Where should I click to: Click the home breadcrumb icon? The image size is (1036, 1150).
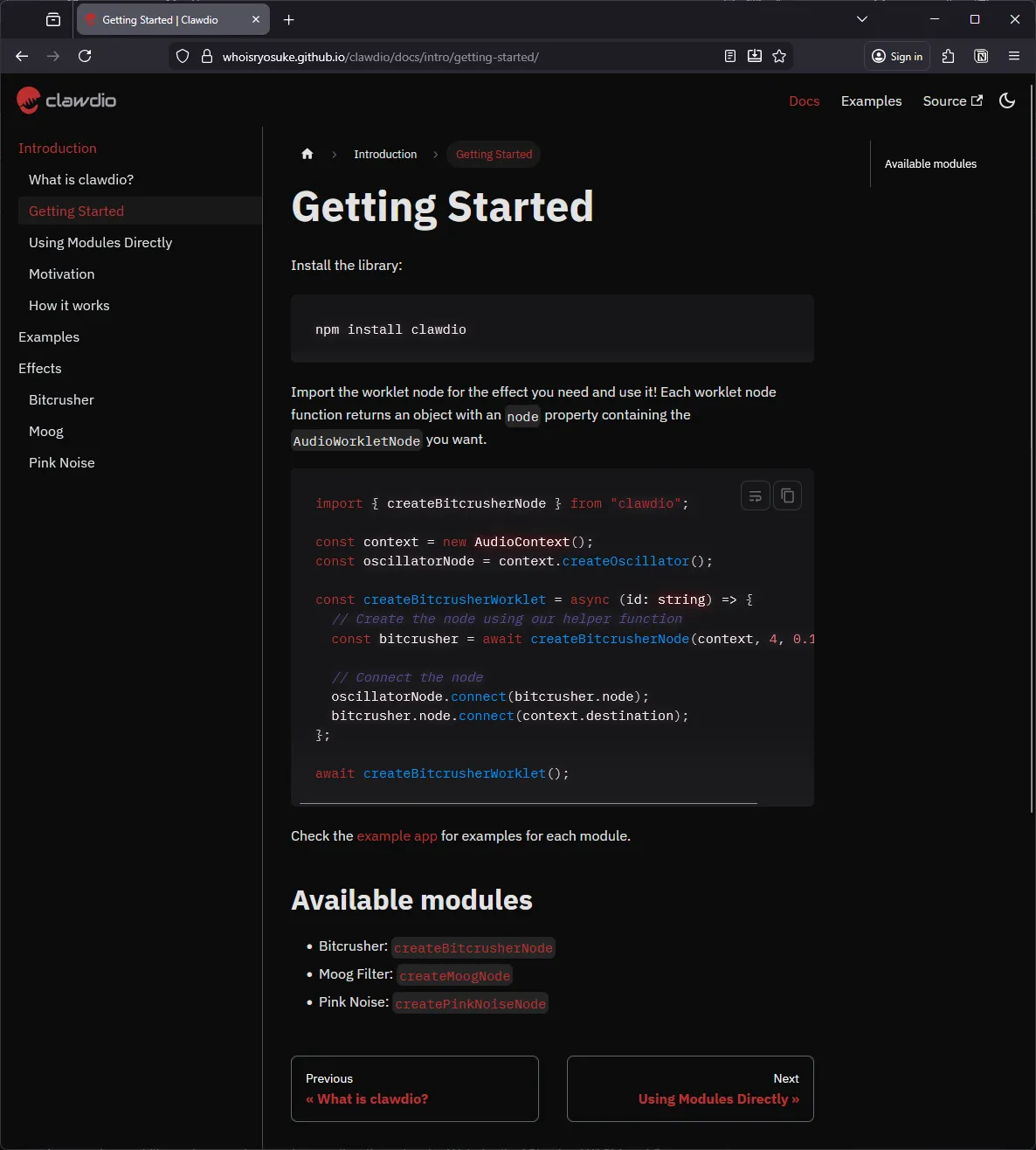307,155
